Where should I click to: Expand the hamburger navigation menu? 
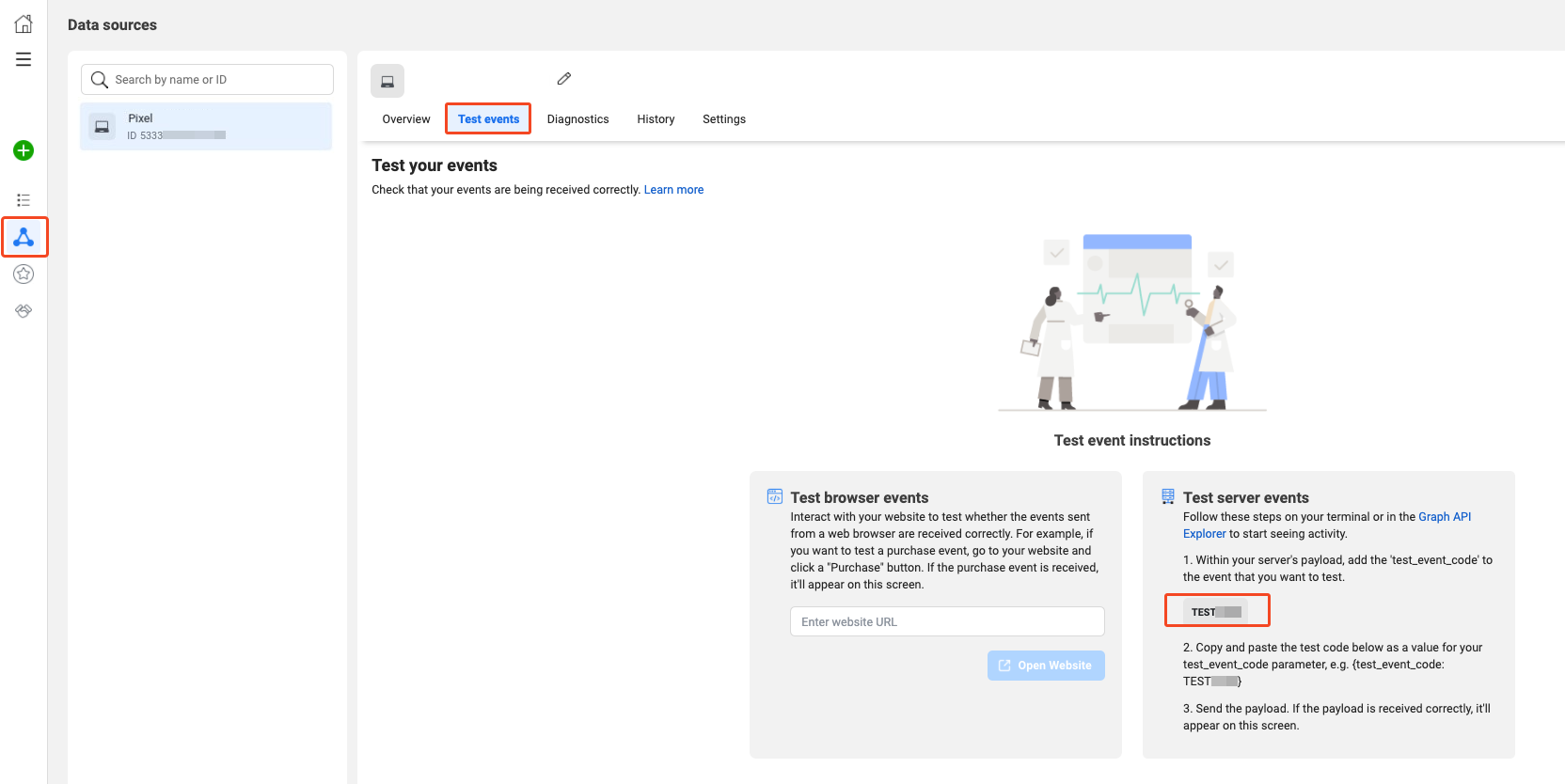[x=24, y=59]
